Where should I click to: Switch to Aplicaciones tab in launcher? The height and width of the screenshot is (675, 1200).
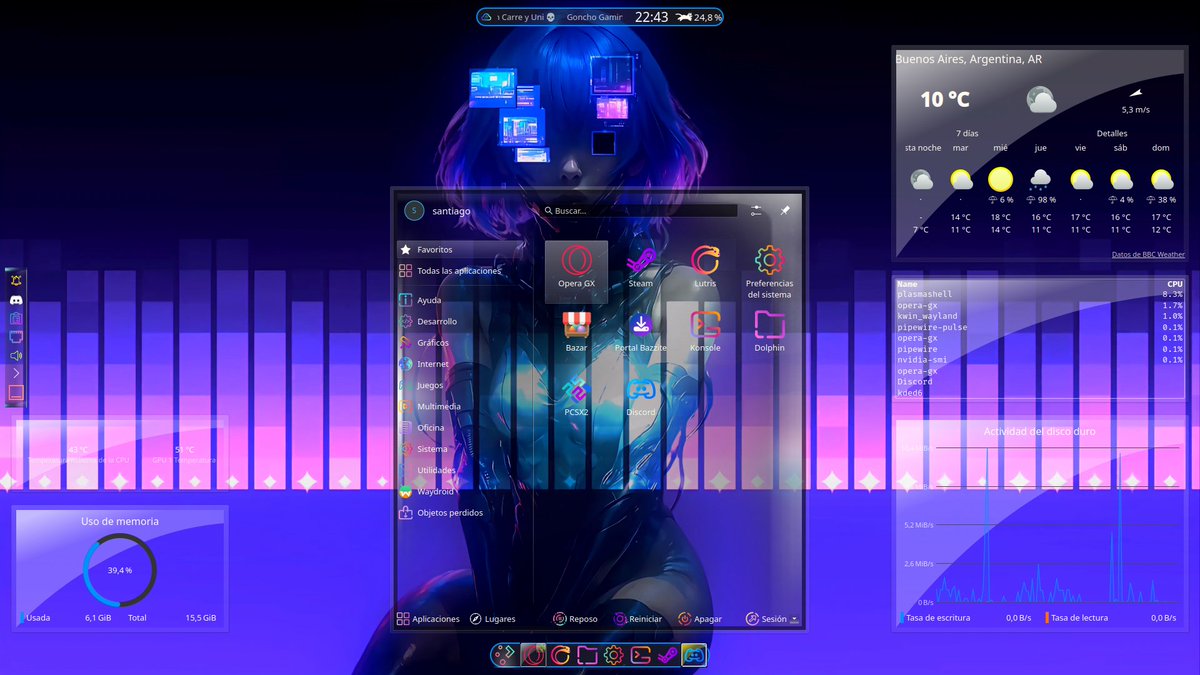[x=428, y=619]
